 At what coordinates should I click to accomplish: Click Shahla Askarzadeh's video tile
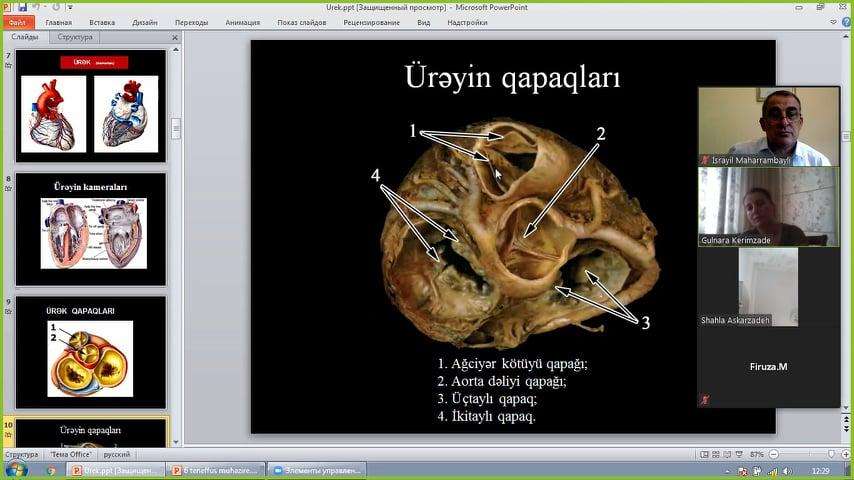tap(768, 287)
